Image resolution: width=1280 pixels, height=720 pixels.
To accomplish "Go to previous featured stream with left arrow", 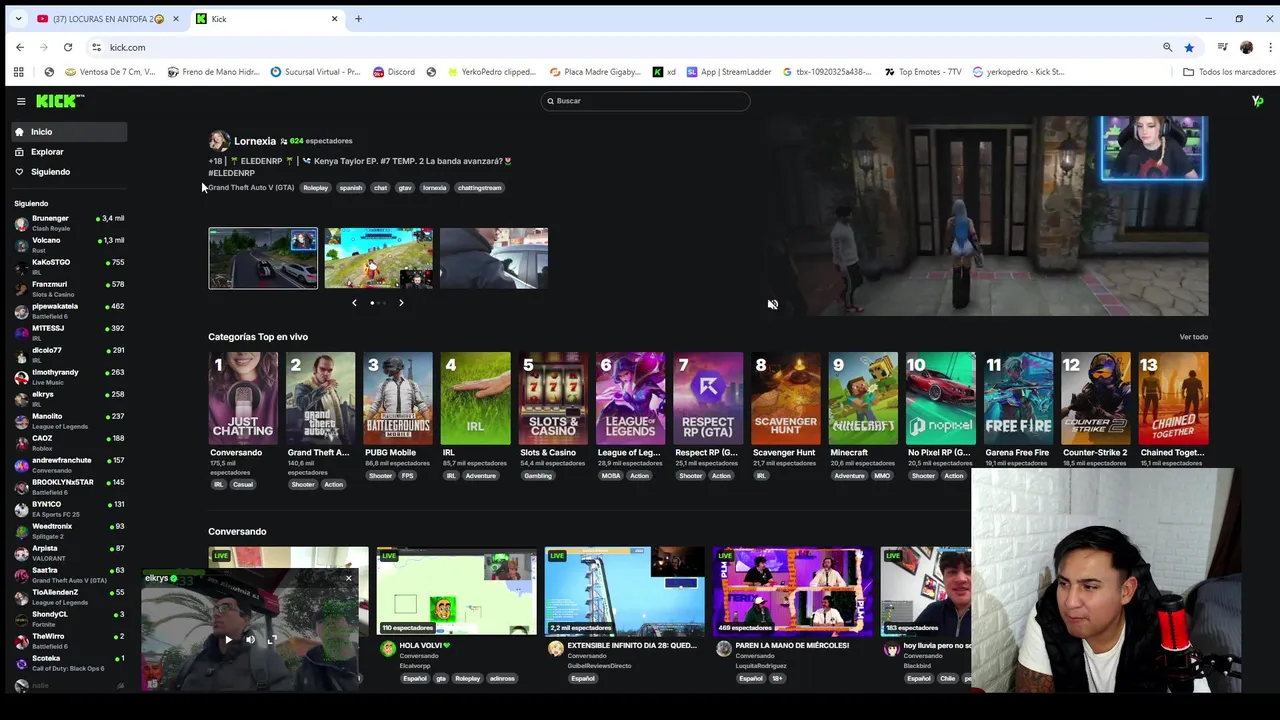I will [354, 302].
